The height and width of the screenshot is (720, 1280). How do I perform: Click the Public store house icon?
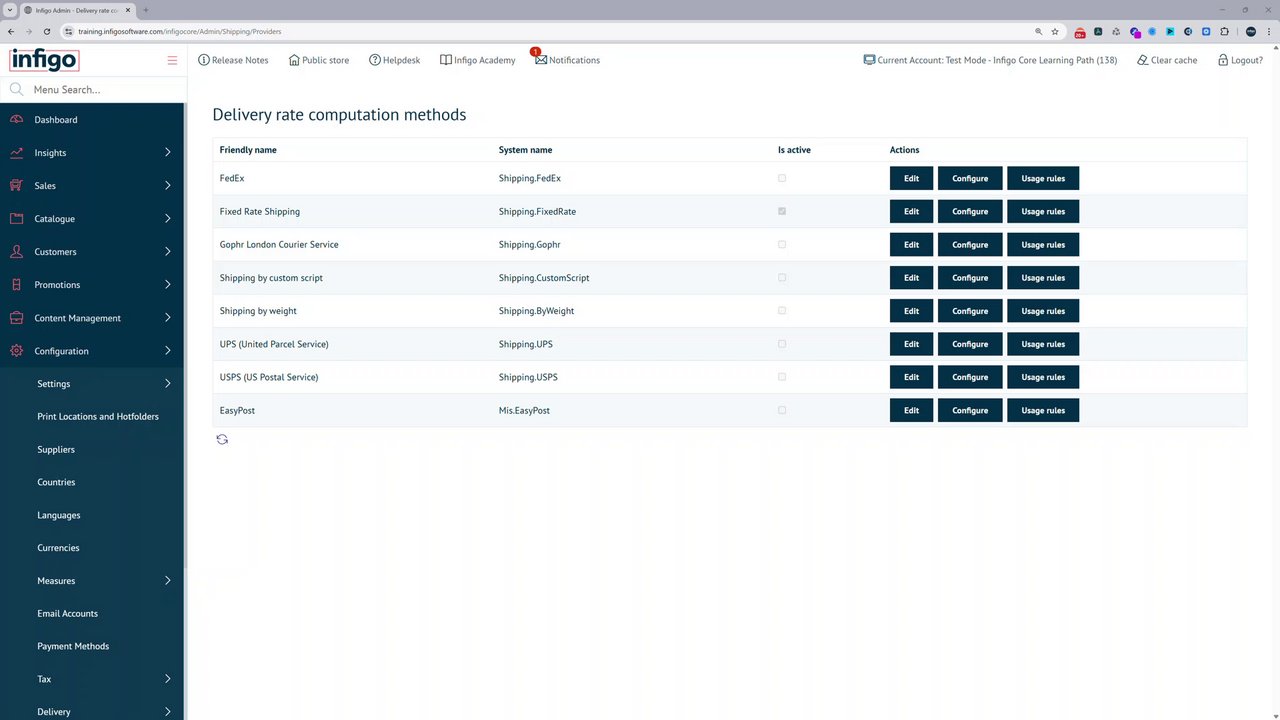coord(294,60)
